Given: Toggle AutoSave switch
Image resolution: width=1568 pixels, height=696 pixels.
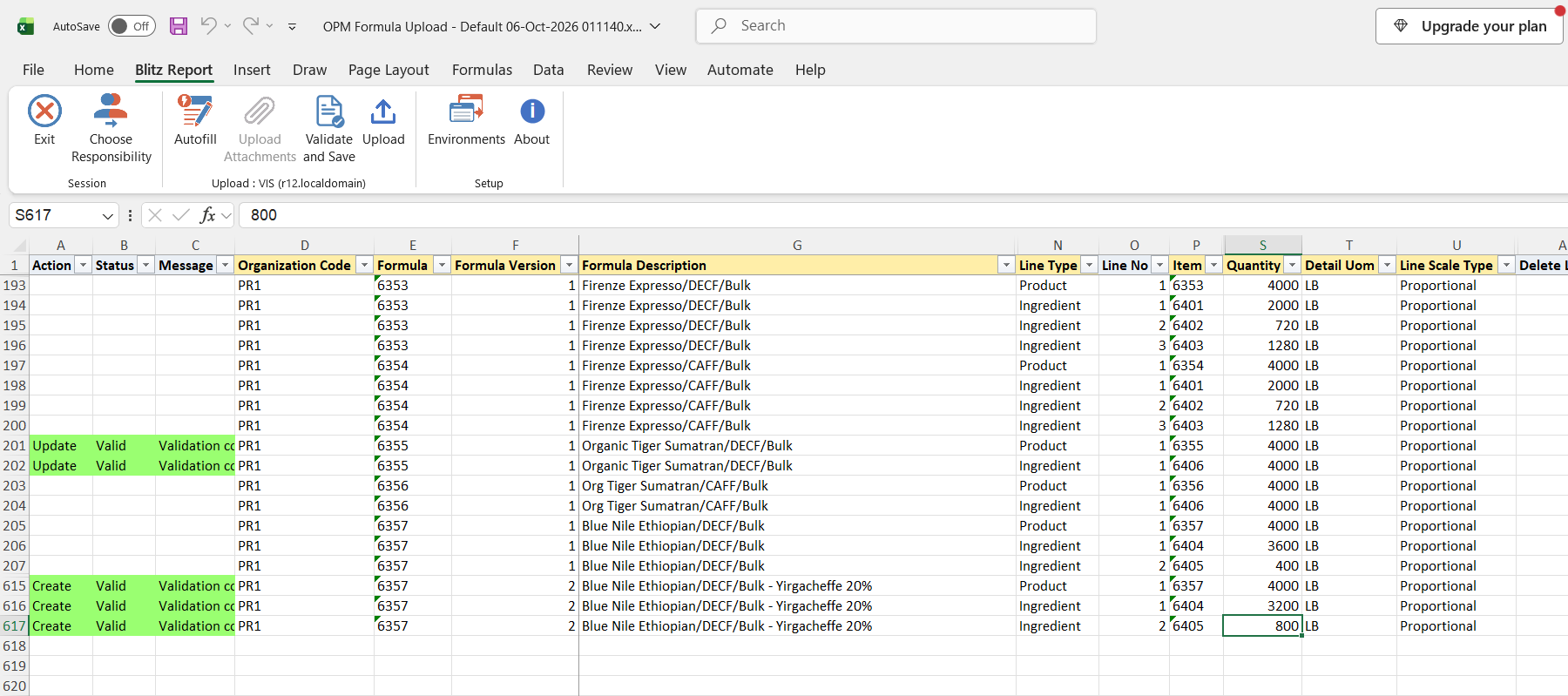Looking at the screenshot, I should (x=132, y=26).
